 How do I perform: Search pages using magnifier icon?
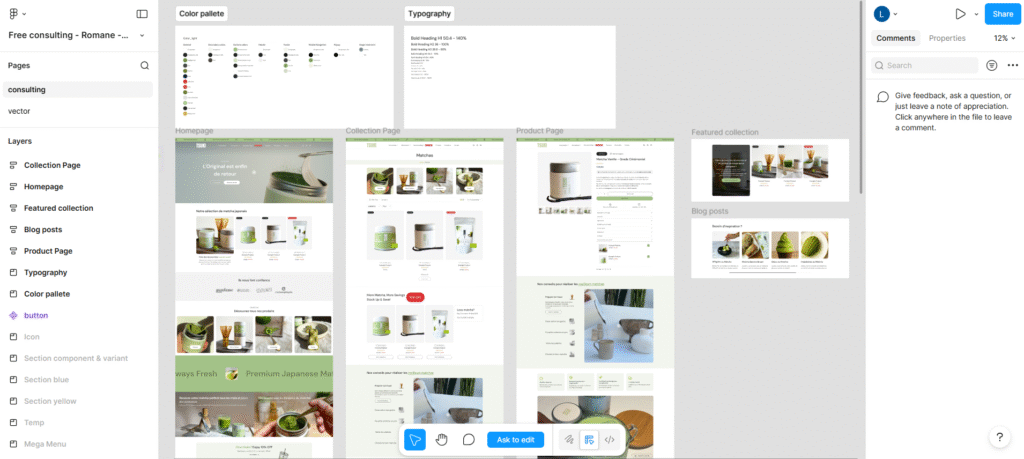(x=144, y=65)
